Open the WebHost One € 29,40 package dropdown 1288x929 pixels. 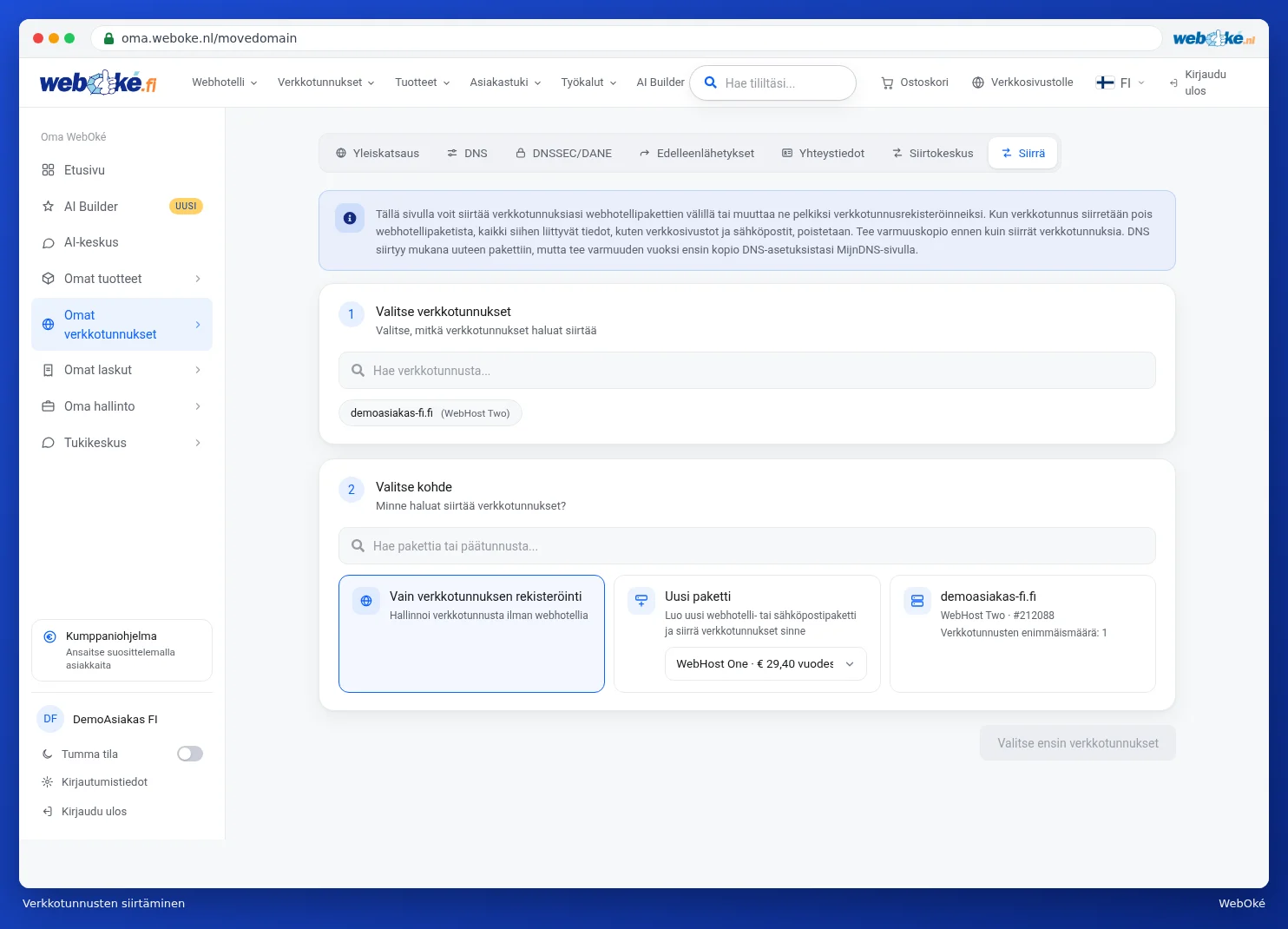[x=766, y=664]
